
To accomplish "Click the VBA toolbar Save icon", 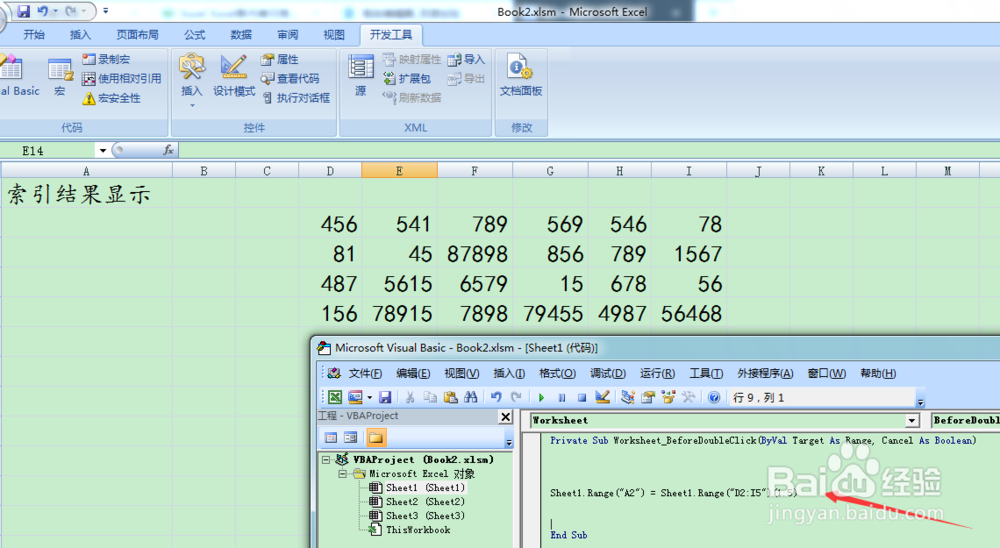I will [x=385, y=397].
